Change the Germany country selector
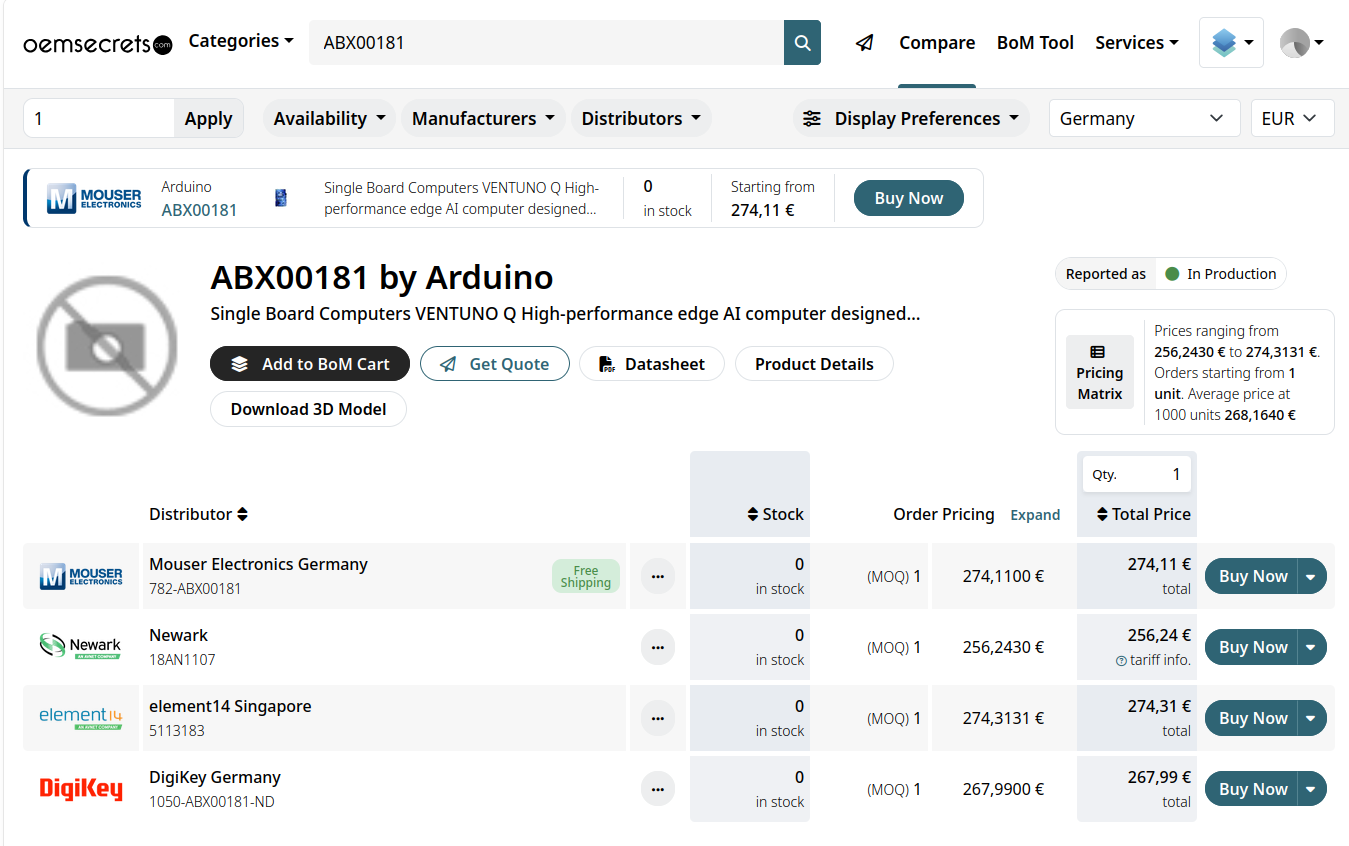The image size is (1349, 846). coord(1144,118)
